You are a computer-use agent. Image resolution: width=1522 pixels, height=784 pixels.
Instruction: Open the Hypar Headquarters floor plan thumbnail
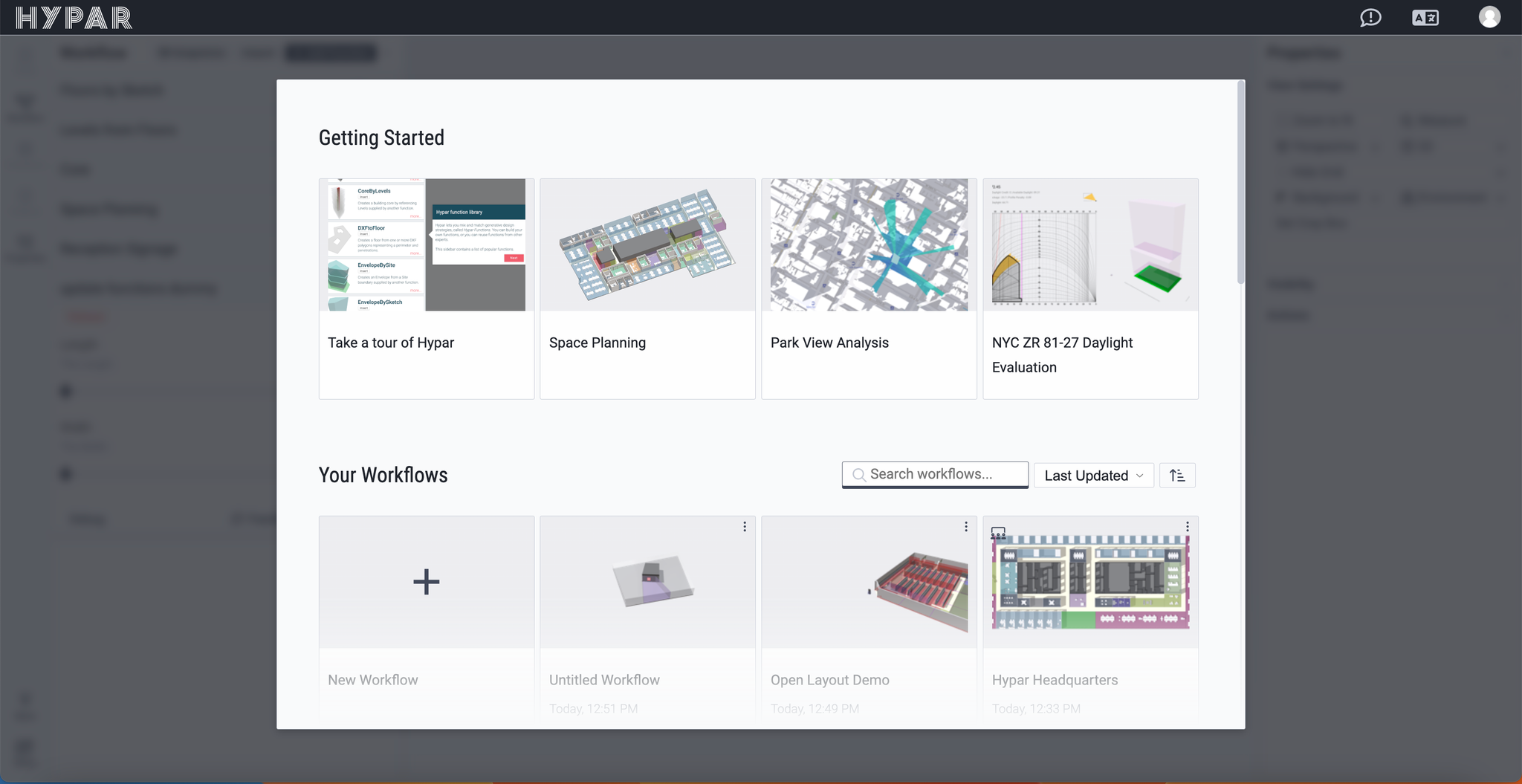pyautogui.click(x=1090, y=582)
